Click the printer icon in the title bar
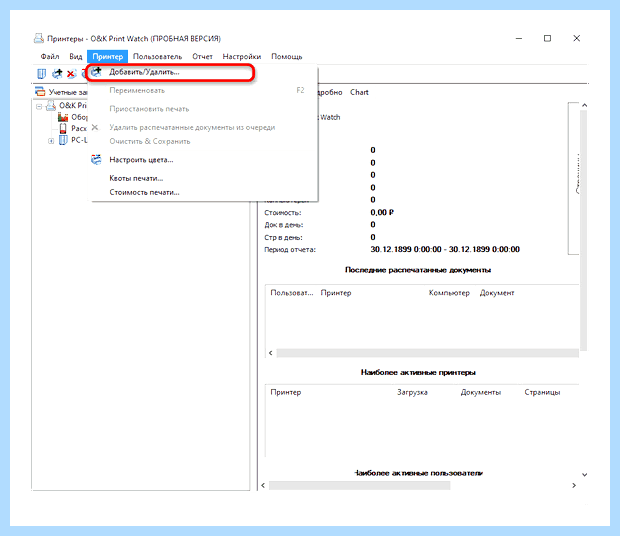 coord(39,38)
